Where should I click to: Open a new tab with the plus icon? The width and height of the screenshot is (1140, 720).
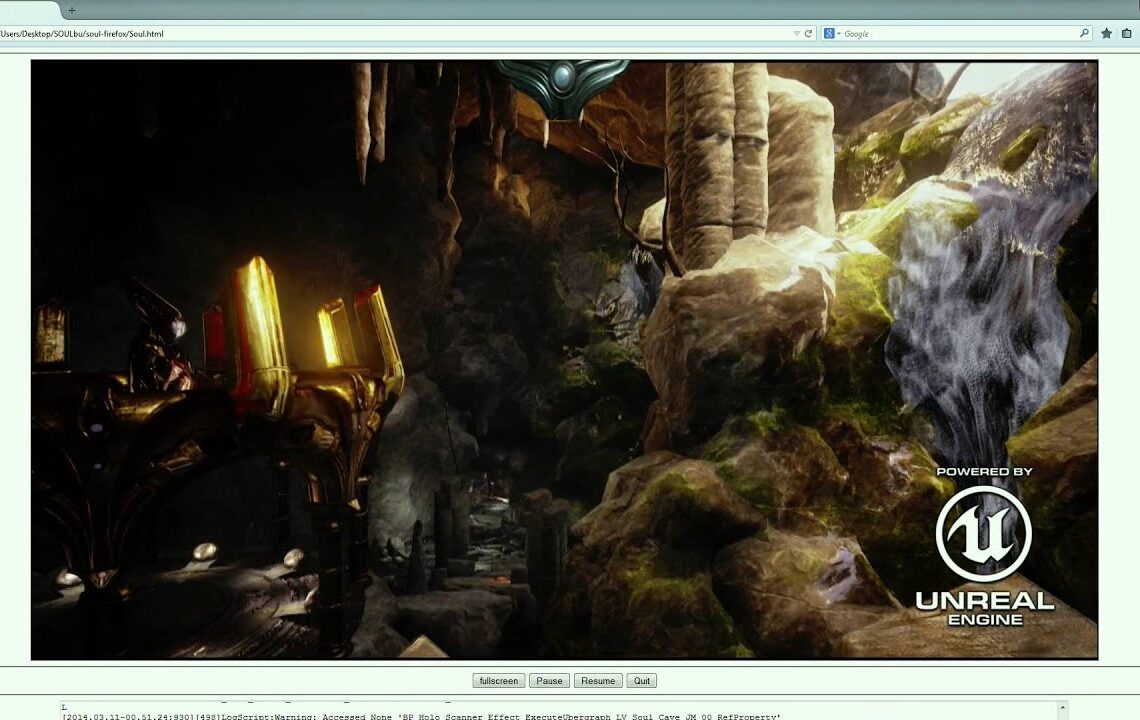point(70,10)
